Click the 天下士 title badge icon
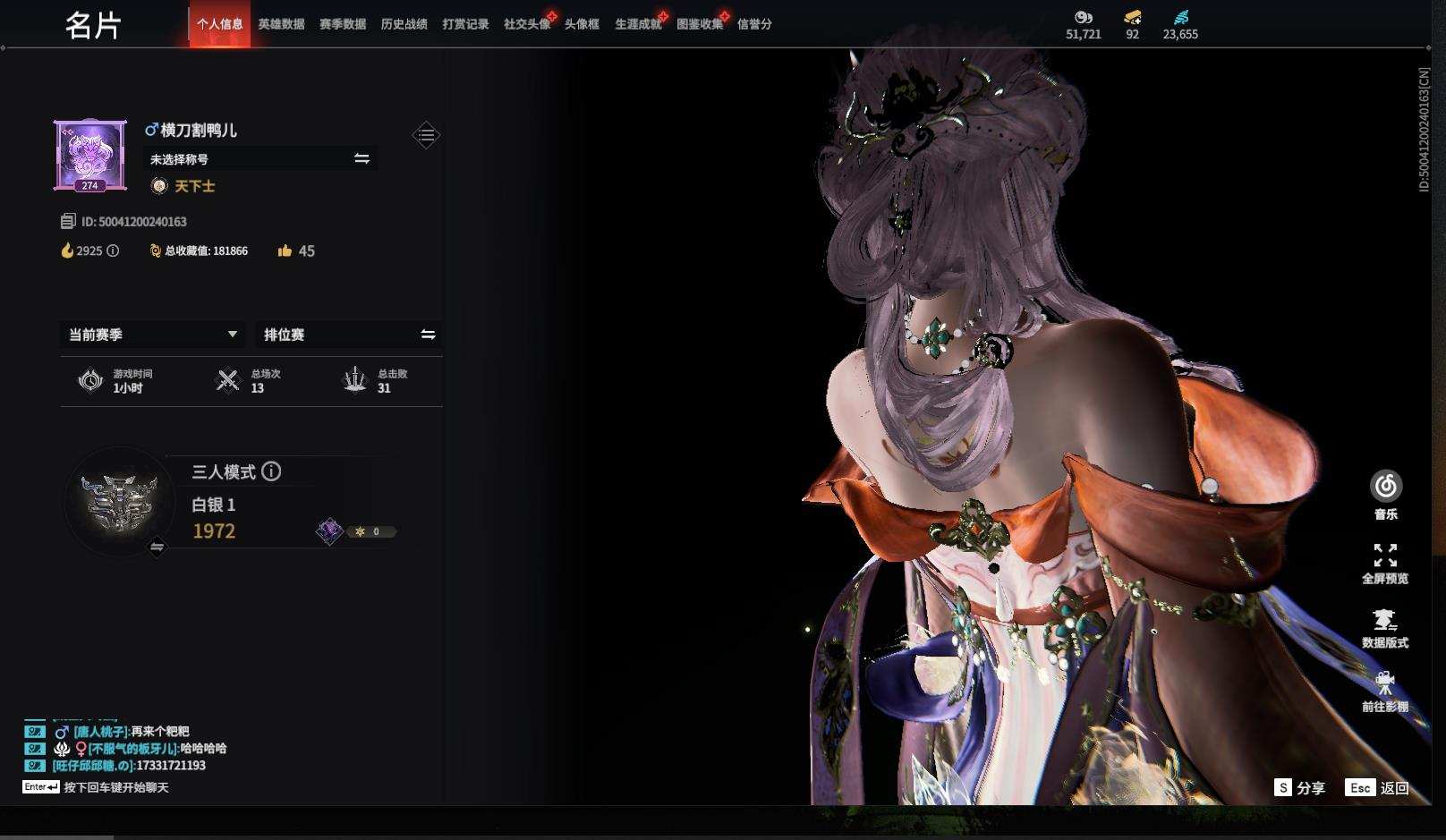The height and width of the screenshot is (840, 1446). [159, 186]
